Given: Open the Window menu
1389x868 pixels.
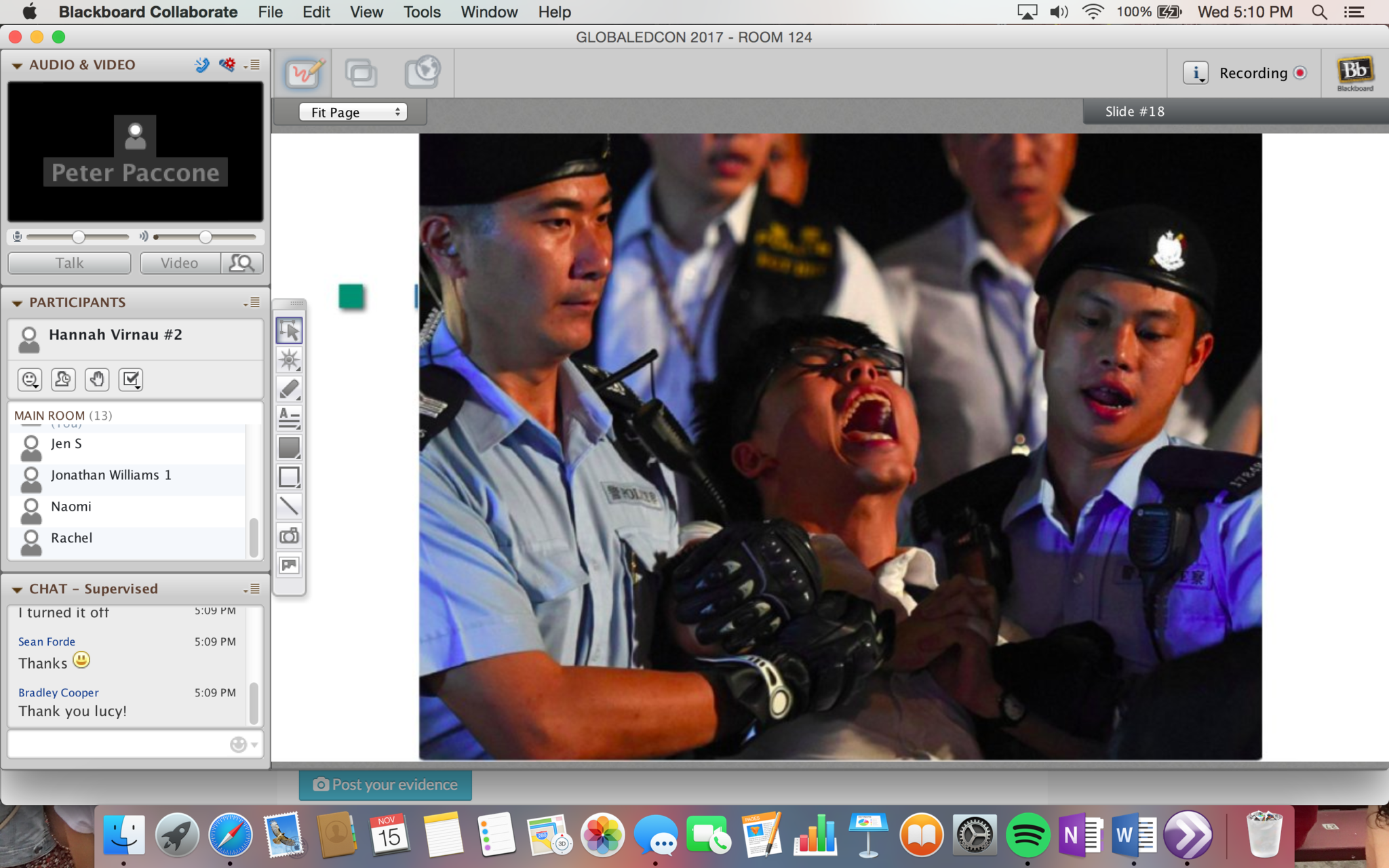Looking at the screenshot, I should click(489, 12).
